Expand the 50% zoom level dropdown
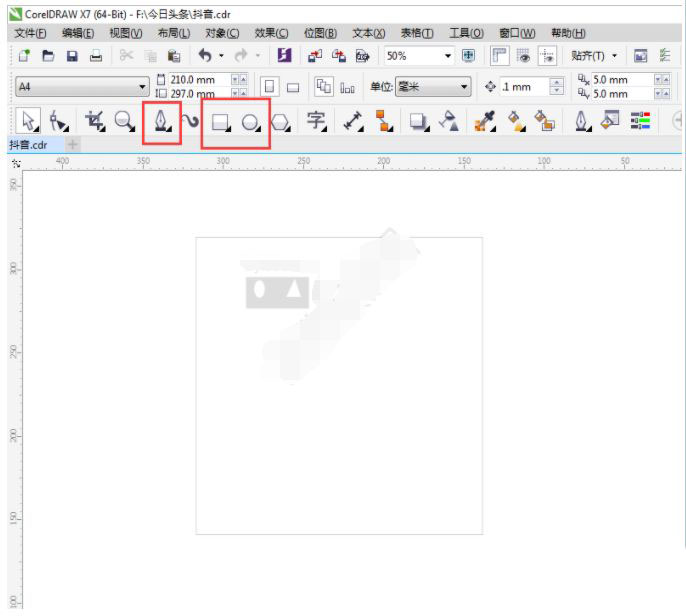The image size is (686, 616). click(448, 56)
